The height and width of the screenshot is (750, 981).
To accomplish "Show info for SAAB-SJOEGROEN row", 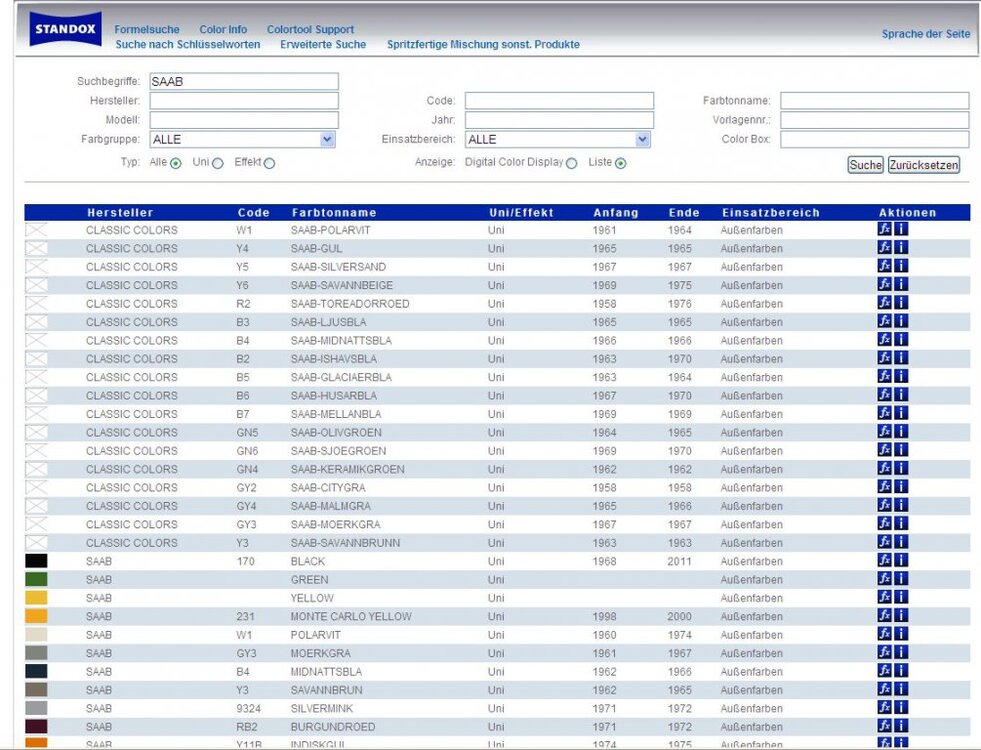I will [900, 450].
